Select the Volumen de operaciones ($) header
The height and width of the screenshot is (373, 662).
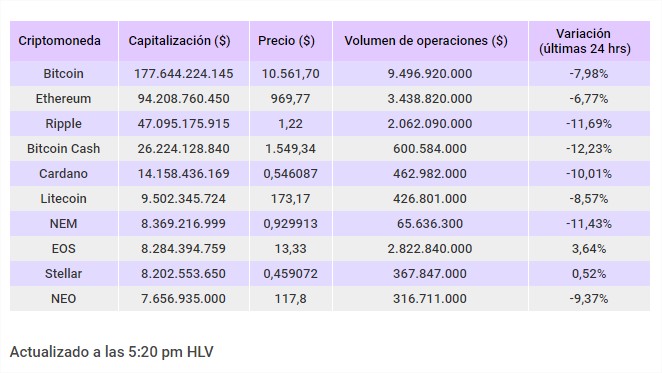click(426, 41)
